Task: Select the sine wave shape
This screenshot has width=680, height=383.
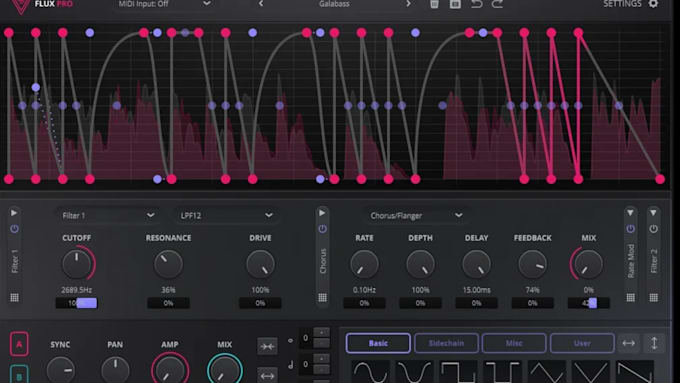Action: point(370,372)
